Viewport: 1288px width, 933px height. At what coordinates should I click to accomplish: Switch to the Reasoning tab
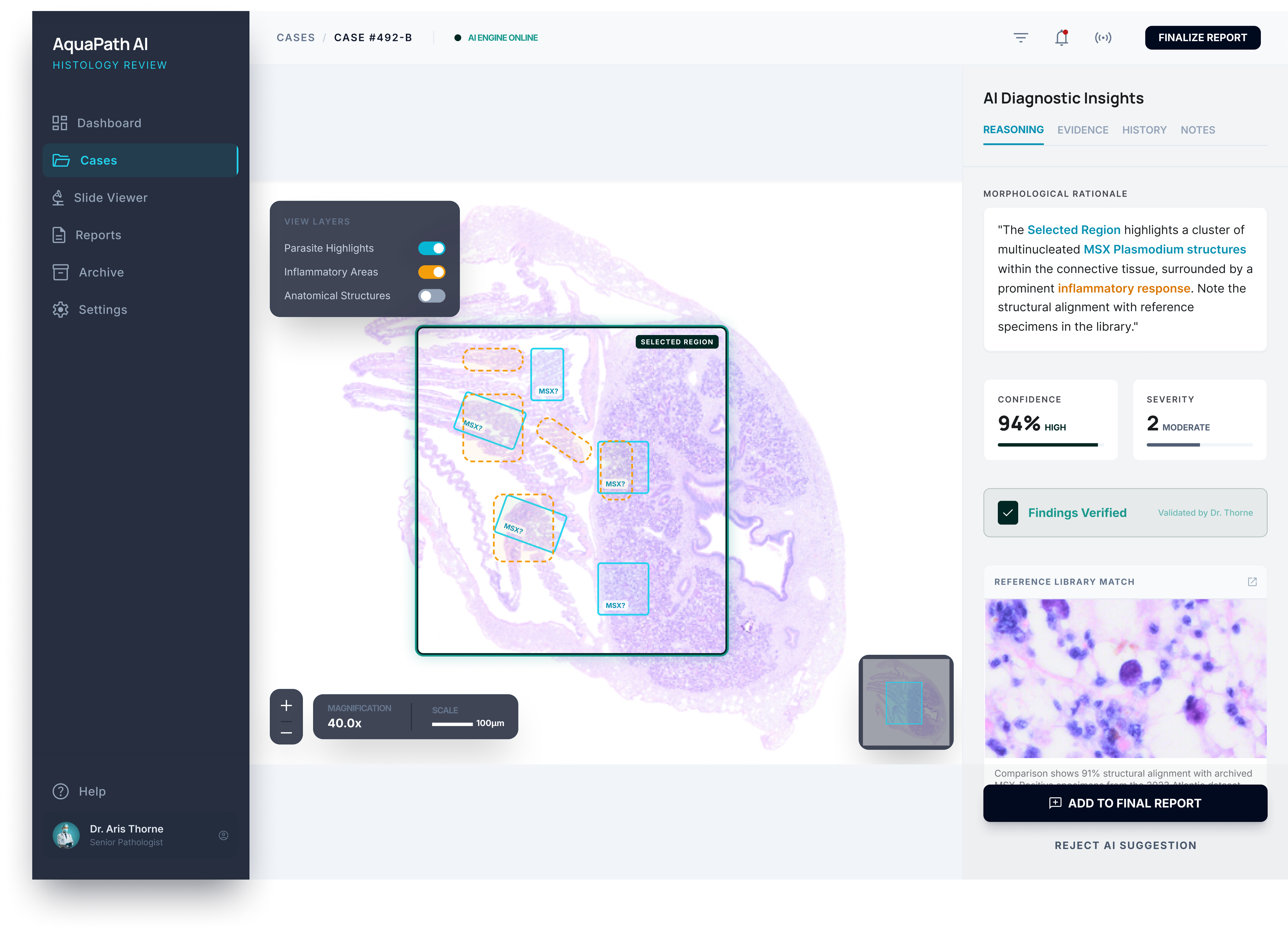tap(1013, 130)
